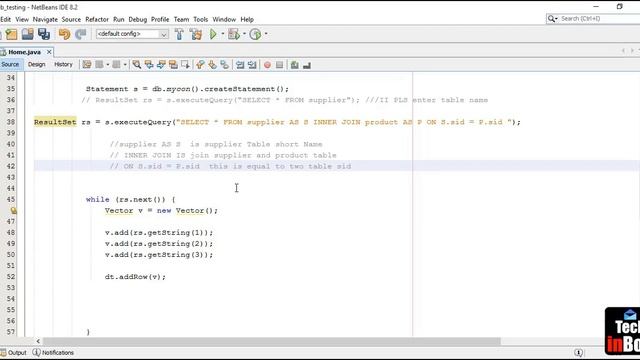Go to the next bookmark icon
The image size is (640, 360).
pyautogui.click(x=212, y=65)
